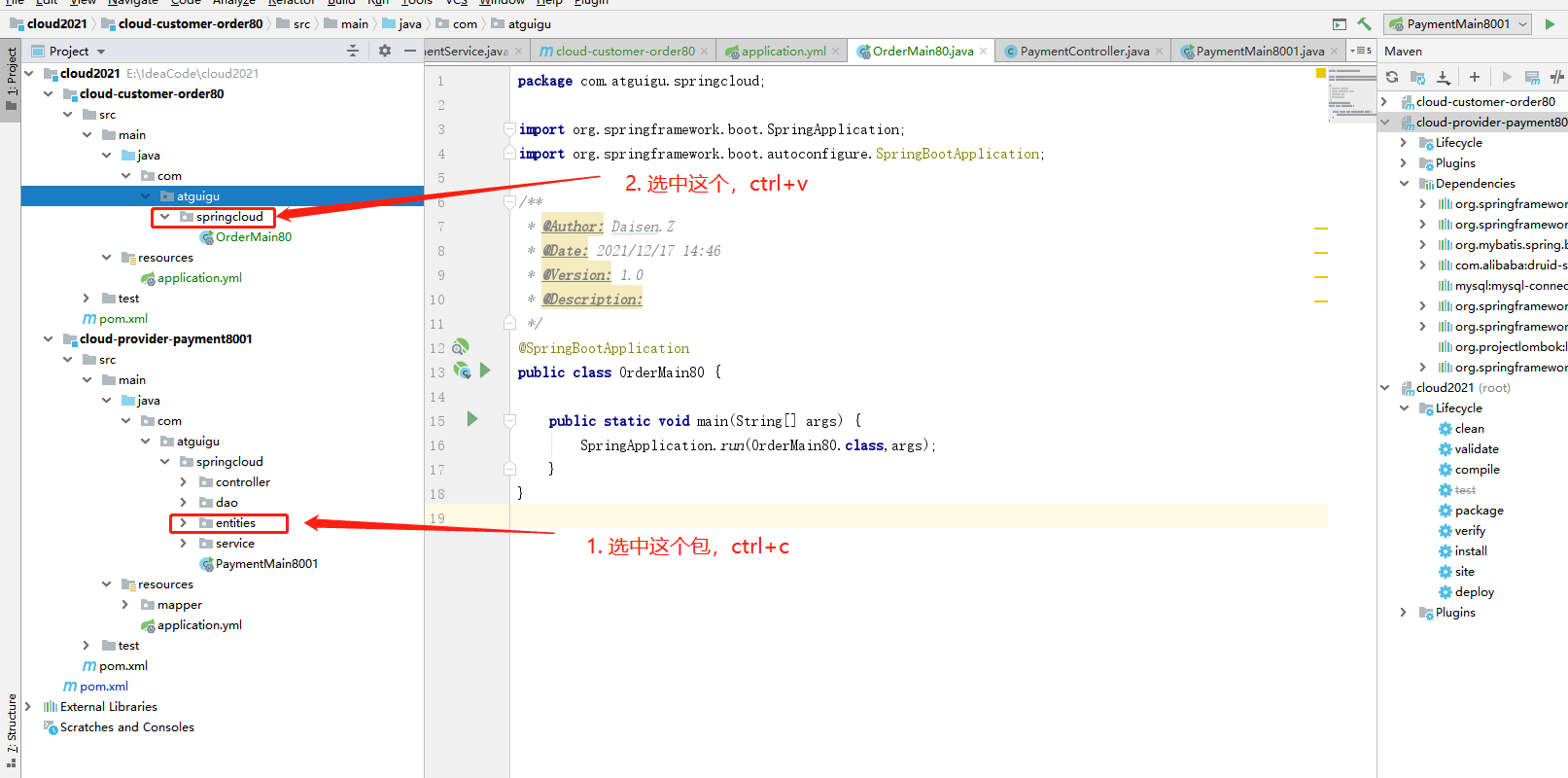Close the OrderMain80.java tab

pos(984,51)
